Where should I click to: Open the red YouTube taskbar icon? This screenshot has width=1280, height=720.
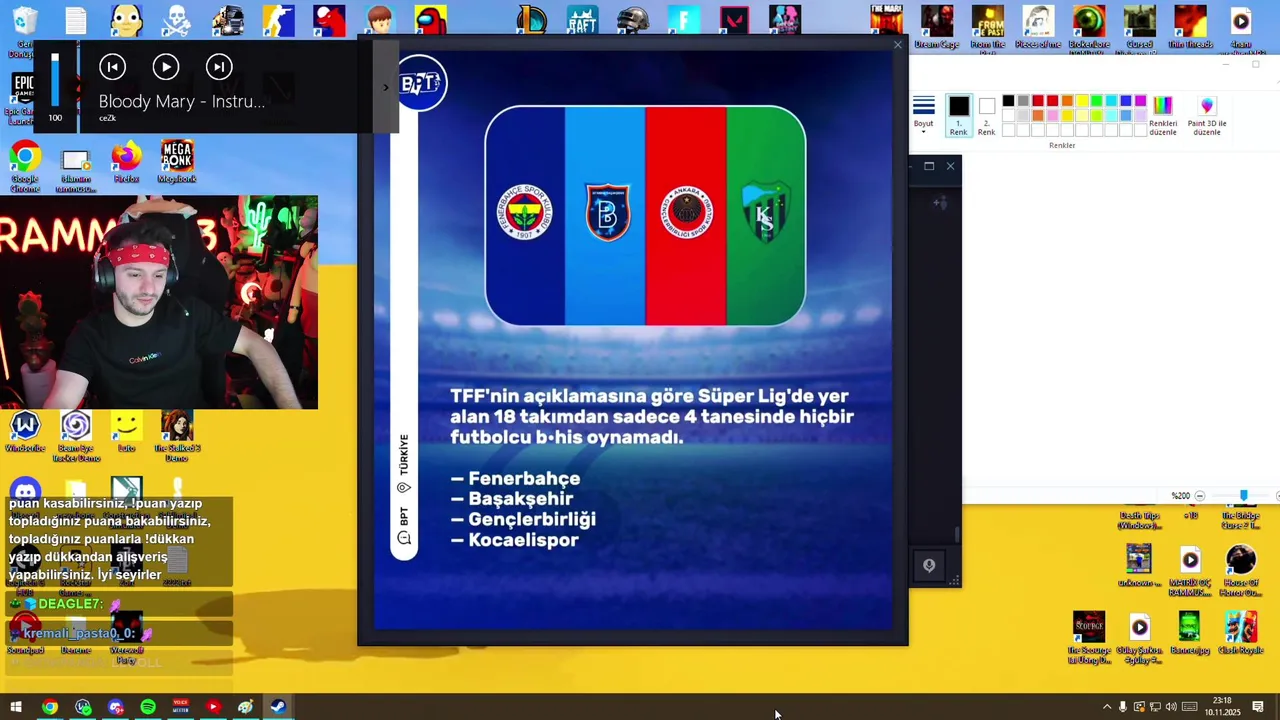[212, 707]
